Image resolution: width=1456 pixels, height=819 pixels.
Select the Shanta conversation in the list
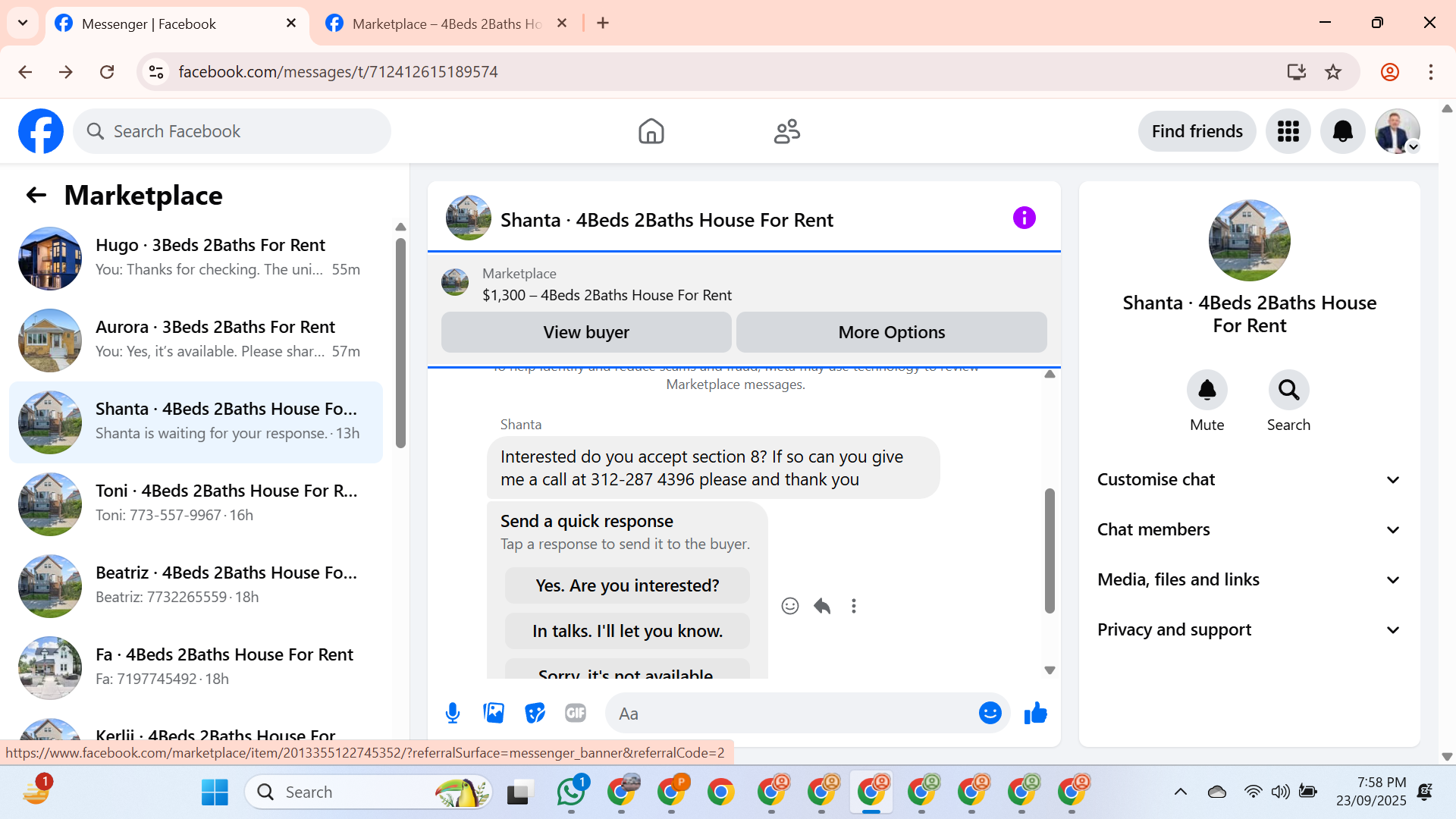pos(196,422)
